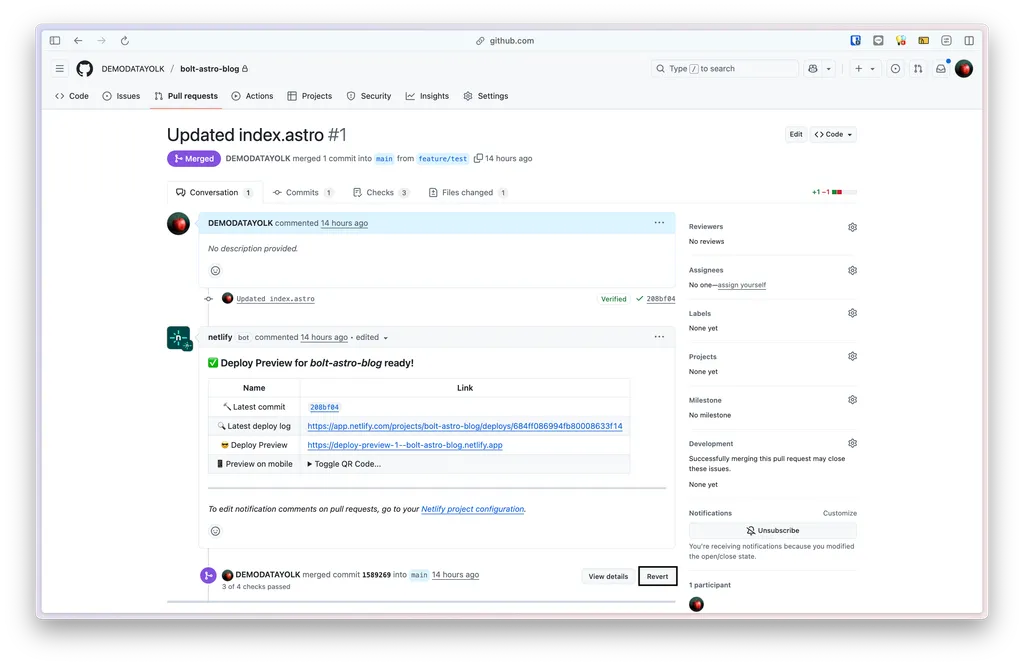Switch to the Conversation tab
1024x666 pixels.
point(214,193)
